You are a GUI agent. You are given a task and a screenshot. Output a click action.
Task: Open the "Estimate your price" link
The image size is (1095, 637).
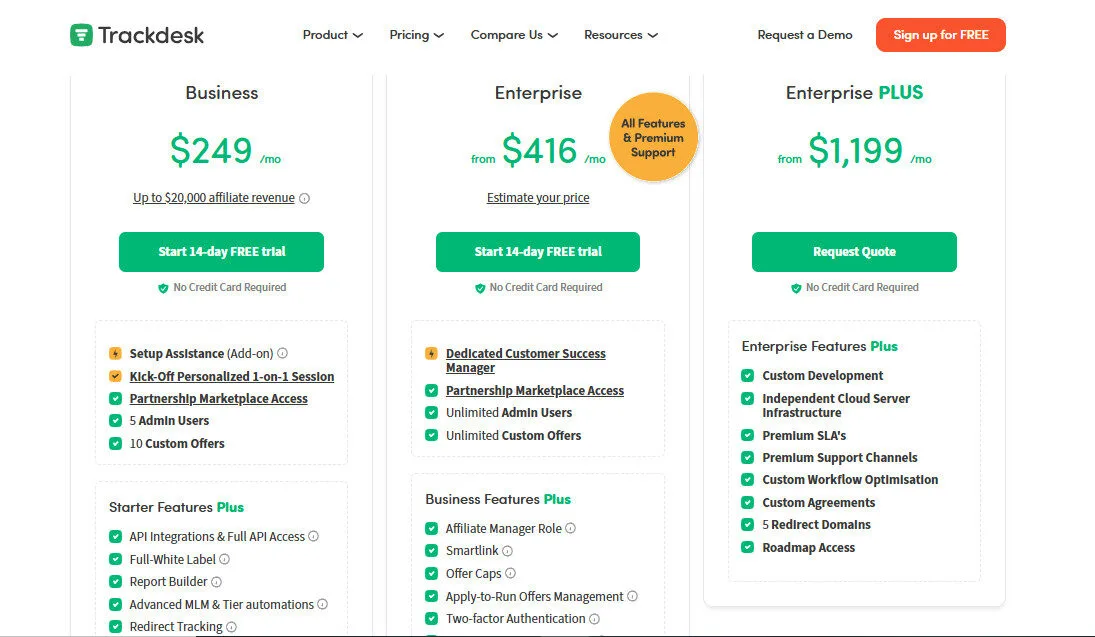[x=538, y=197]
